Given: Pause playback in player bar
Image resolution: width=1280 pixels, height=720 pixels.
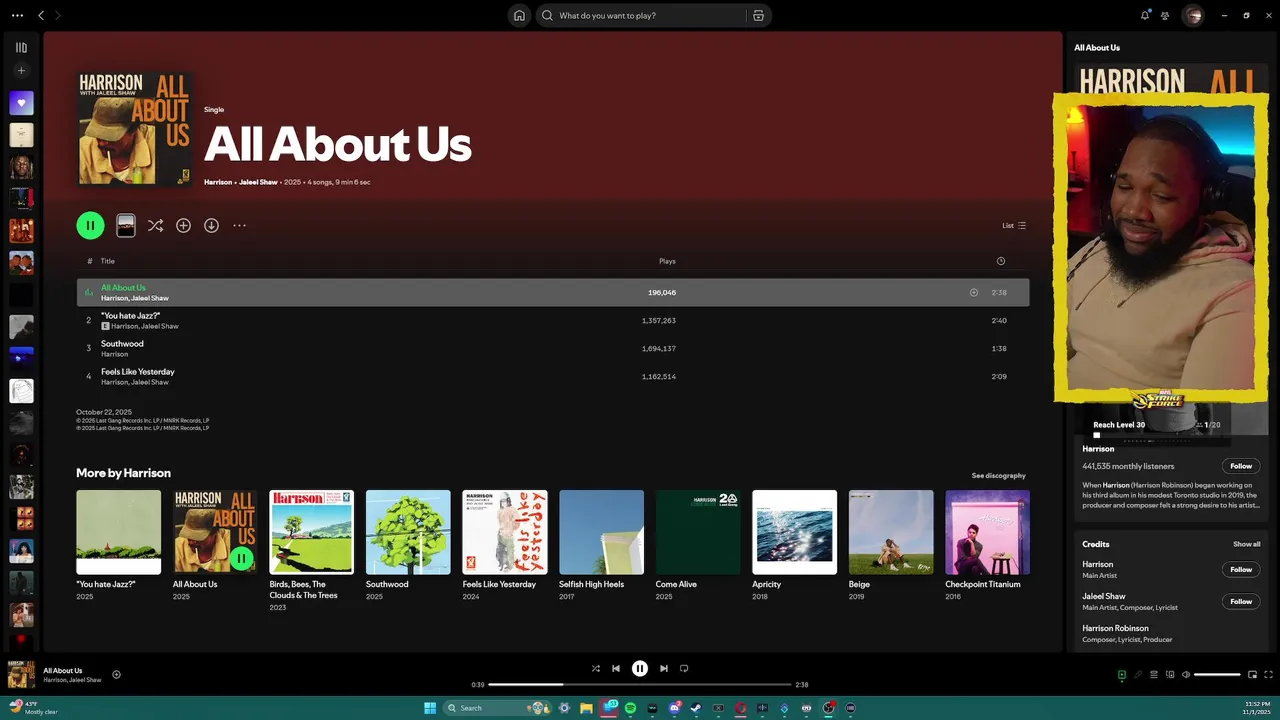Looking at the screenshot, I should (640, 668).
